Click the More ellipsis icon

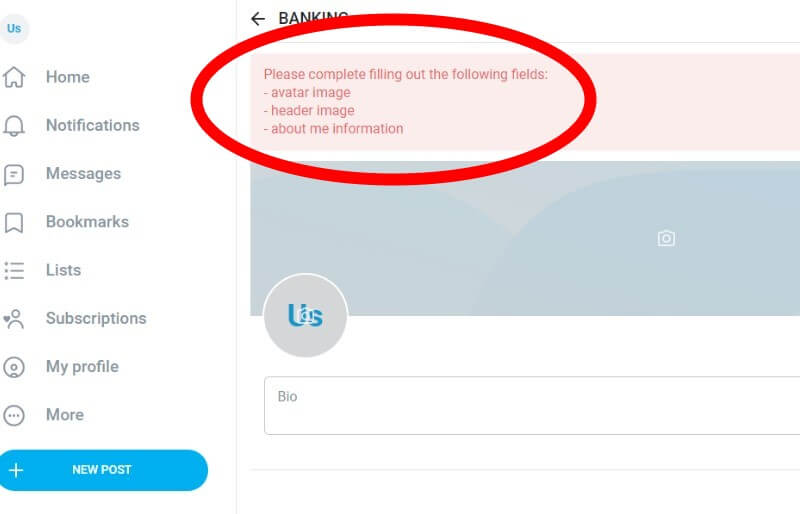14,415
